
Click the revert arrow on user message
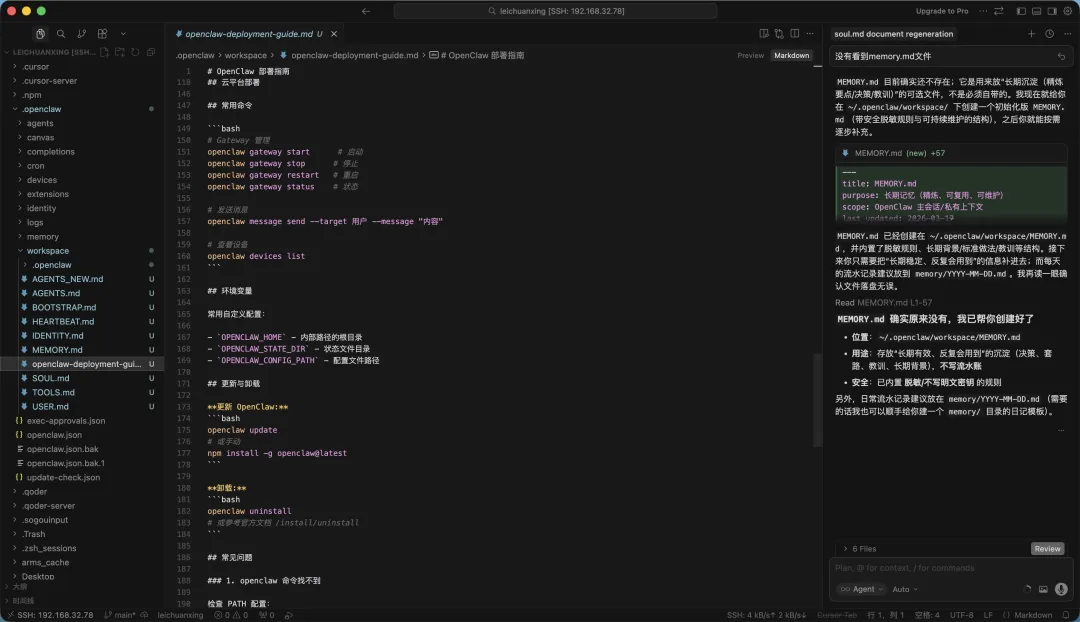point(1061,56)
